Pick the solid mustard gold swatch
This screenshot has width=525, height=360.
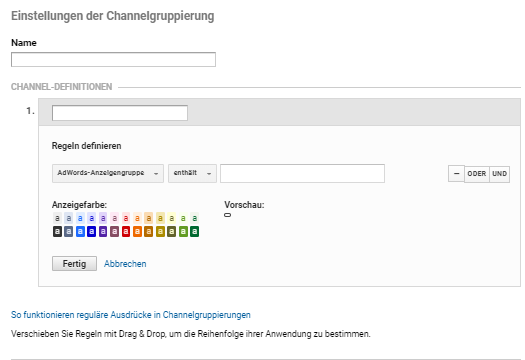[x=160, y=231]
